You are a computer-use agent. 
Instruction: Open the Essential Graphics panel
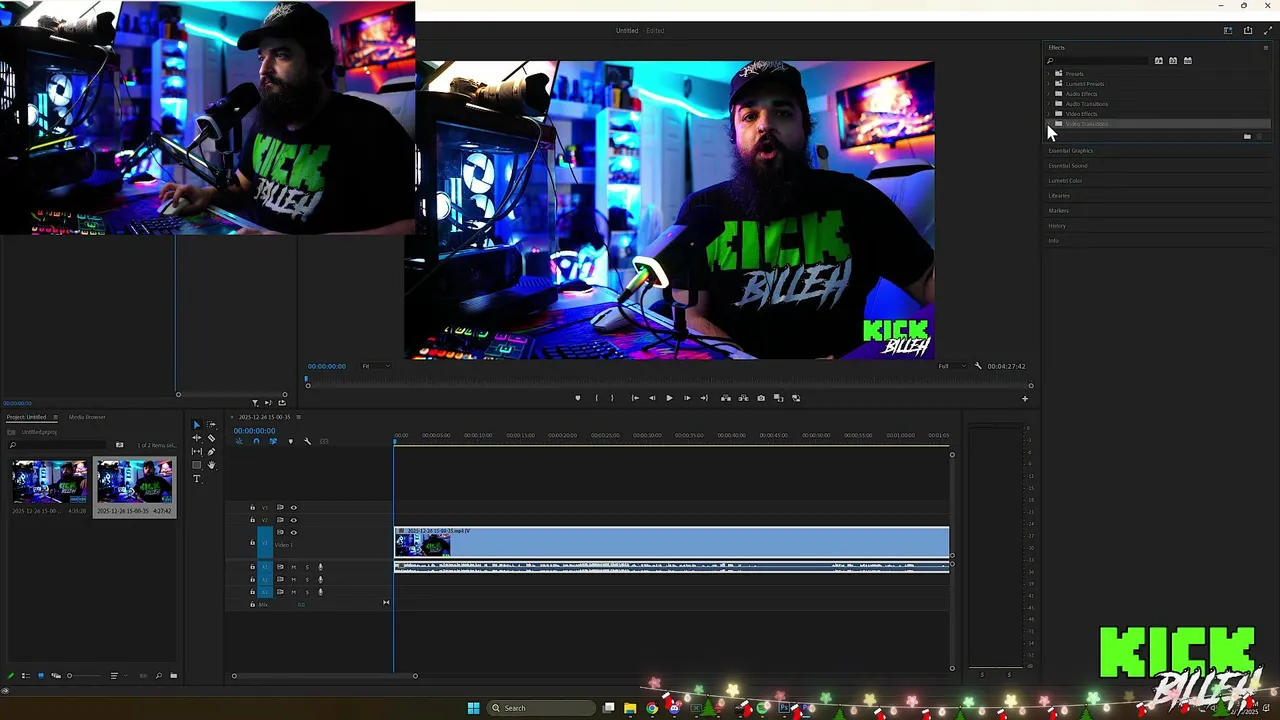(1070, 151)
